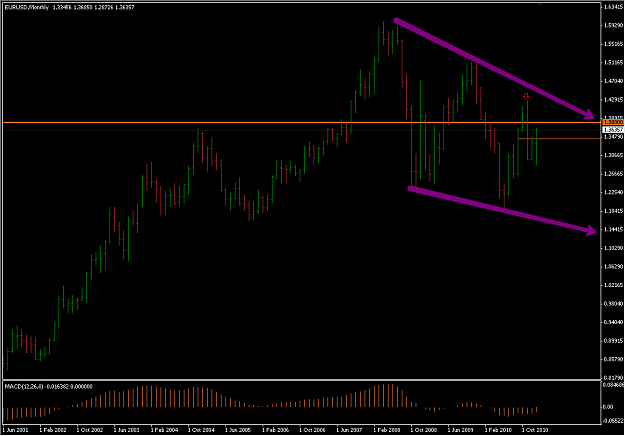Click the red down-arrow marker above the candle
625x436 pixels.
click(x=526, y=96)
